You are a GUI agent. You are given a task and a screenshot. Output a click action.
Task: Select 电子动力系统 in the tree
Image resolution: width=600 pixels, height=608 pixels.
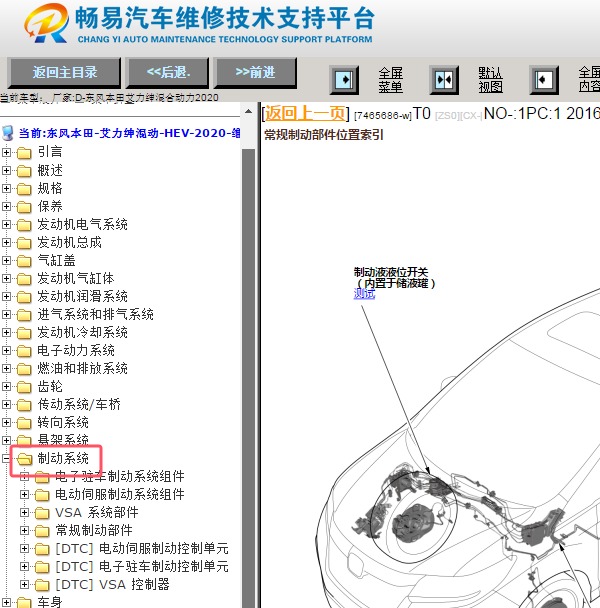tap(76, 350)
